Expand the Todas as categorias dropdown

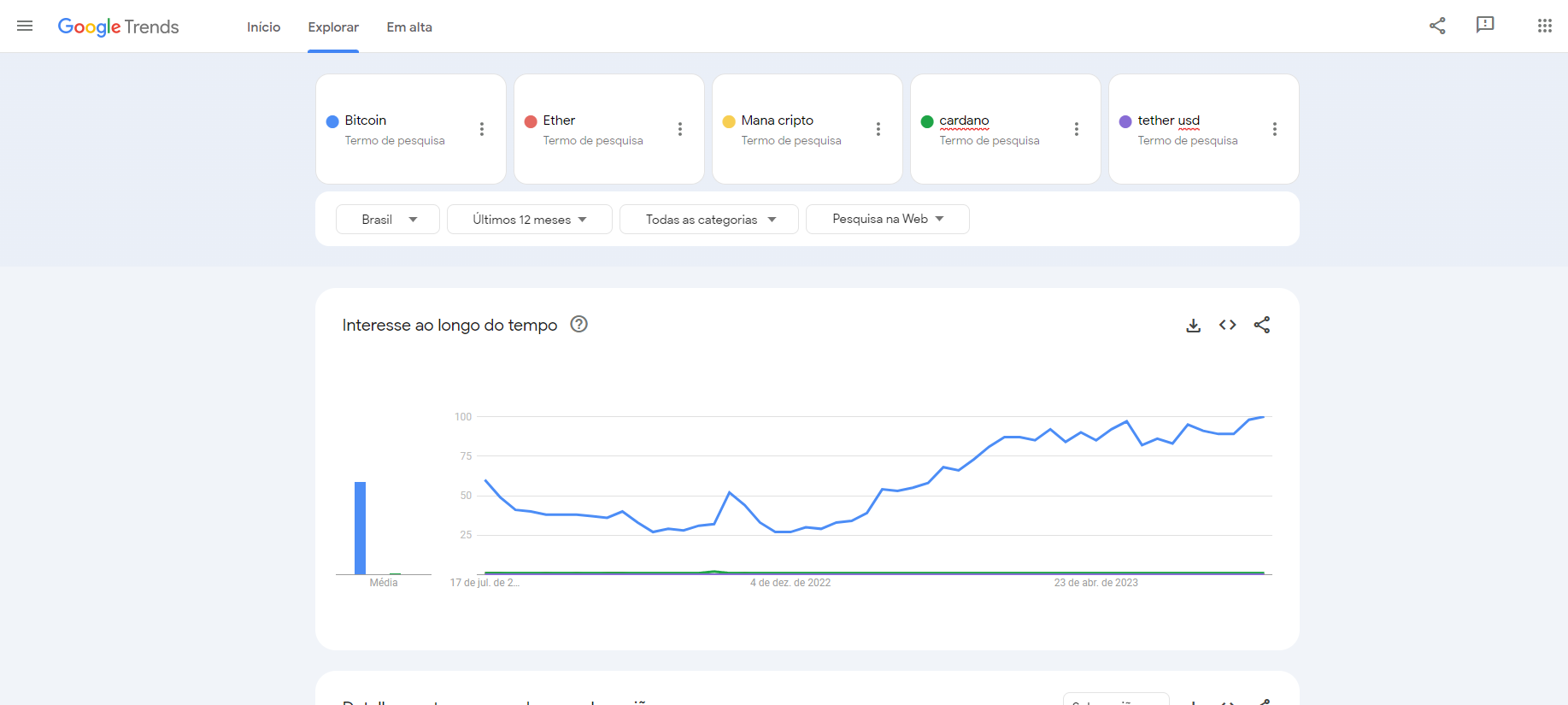pos(709,220)
